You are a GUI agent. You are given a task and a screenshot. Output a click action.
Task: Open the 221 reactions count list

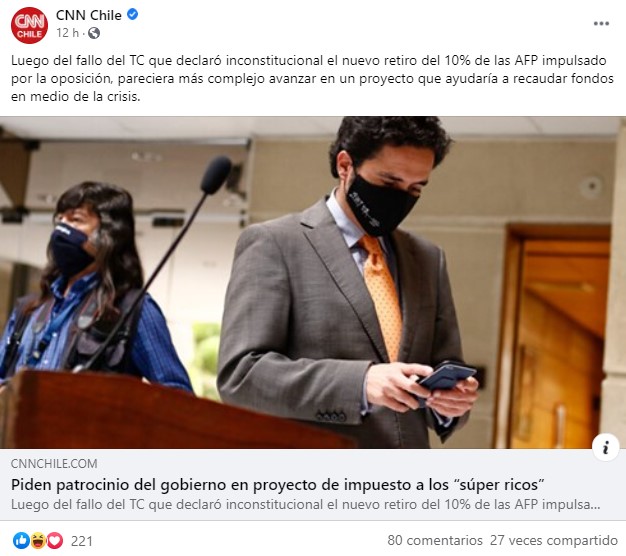[81, 541]
